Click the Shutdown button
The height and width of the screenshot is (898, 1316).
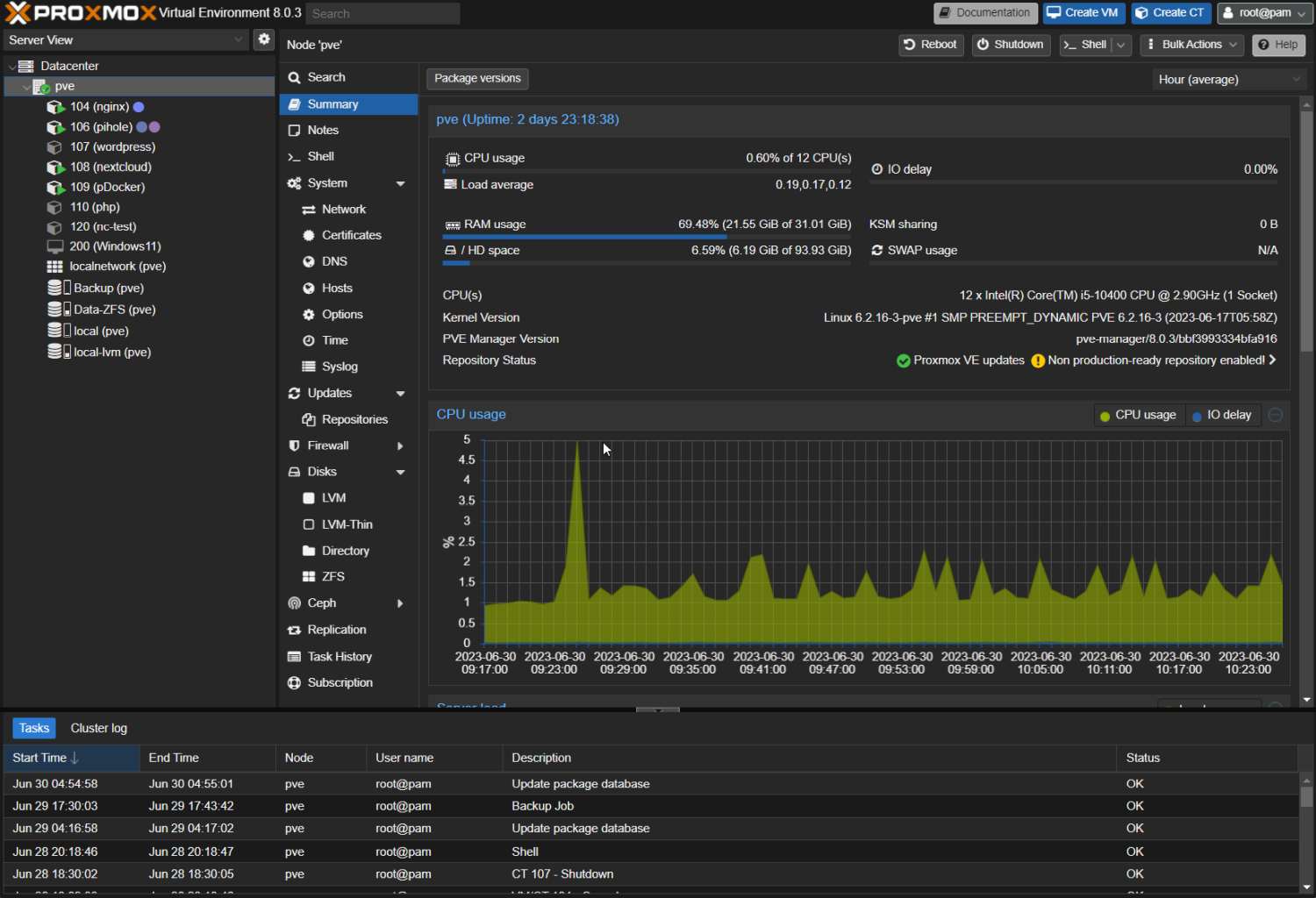1011,45
